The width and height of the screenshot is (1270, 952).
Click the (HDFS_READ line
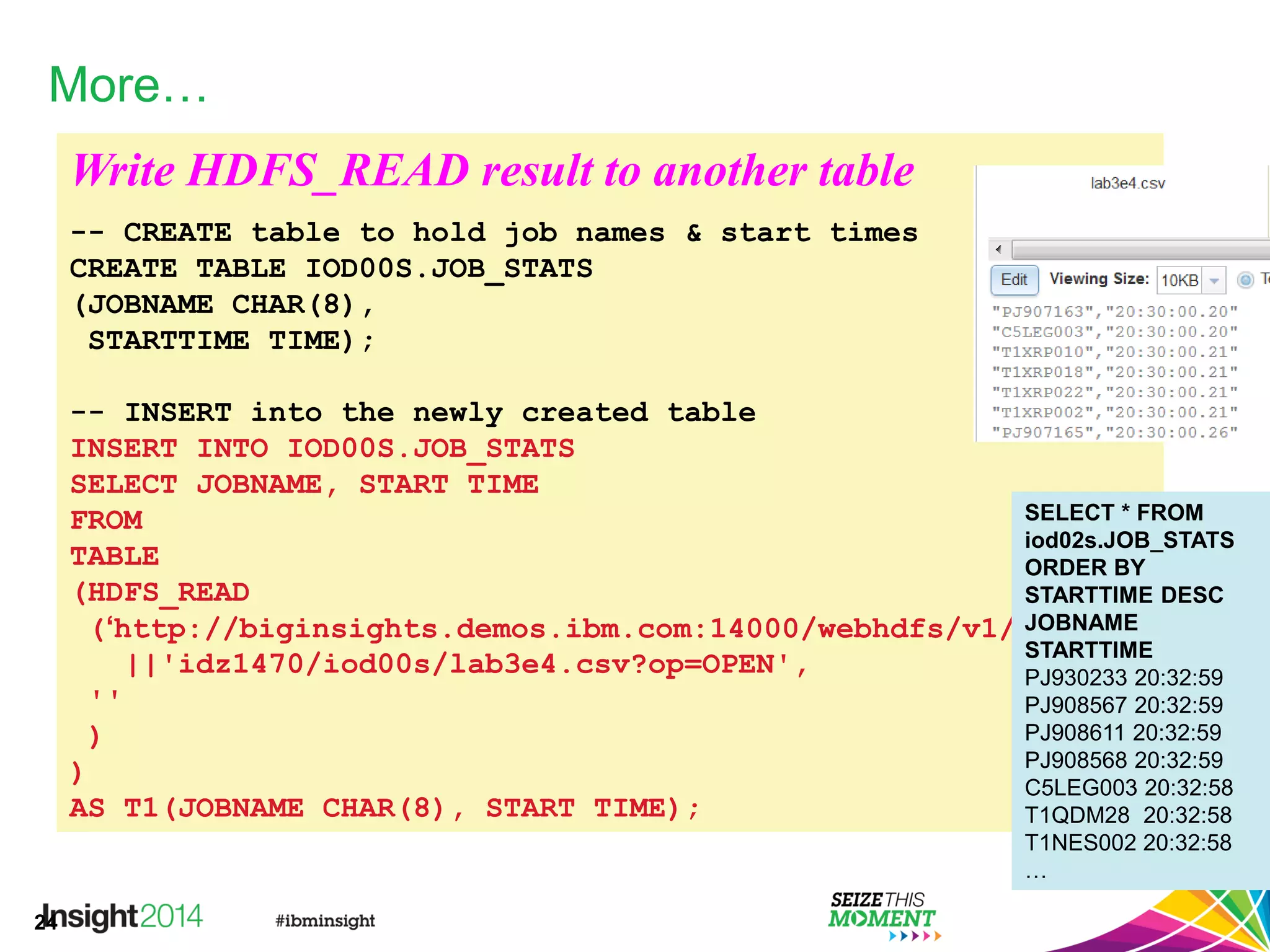pyautogui.click(x=161, y=594)
